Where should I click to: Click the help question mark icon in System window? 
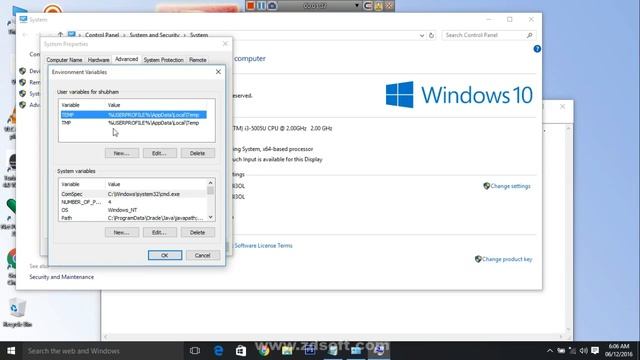pyautogui.click(x=537, y=49)
